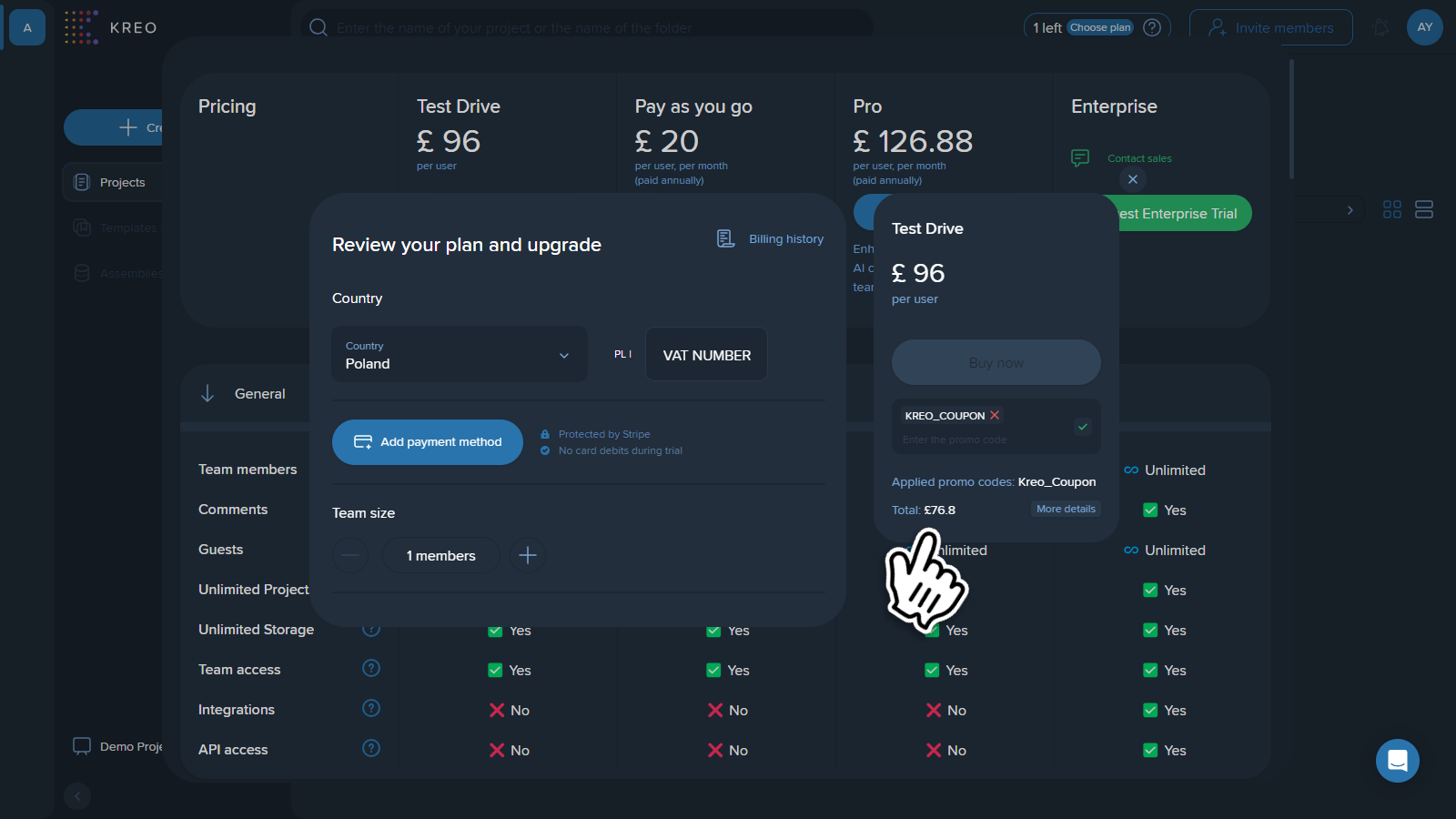The height and width of the screenshot is (819, 1456).
Task: Switch to list view icon
Action: point(1424,209)
